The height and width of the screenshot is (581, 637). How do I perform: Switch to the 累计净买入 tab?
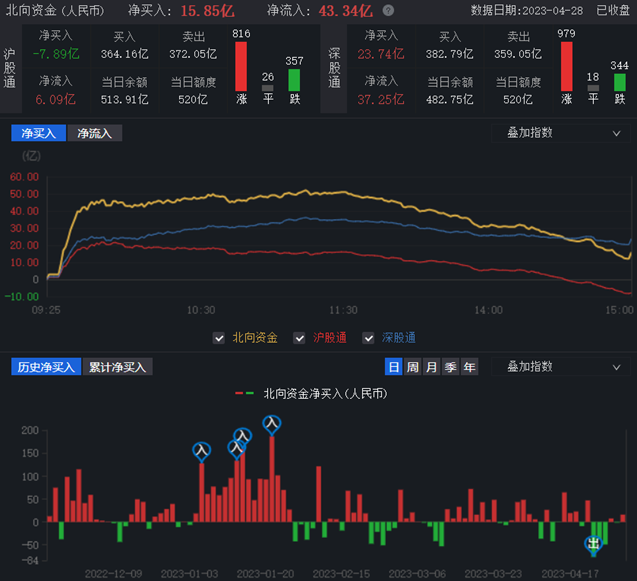[x=116, y=367]
